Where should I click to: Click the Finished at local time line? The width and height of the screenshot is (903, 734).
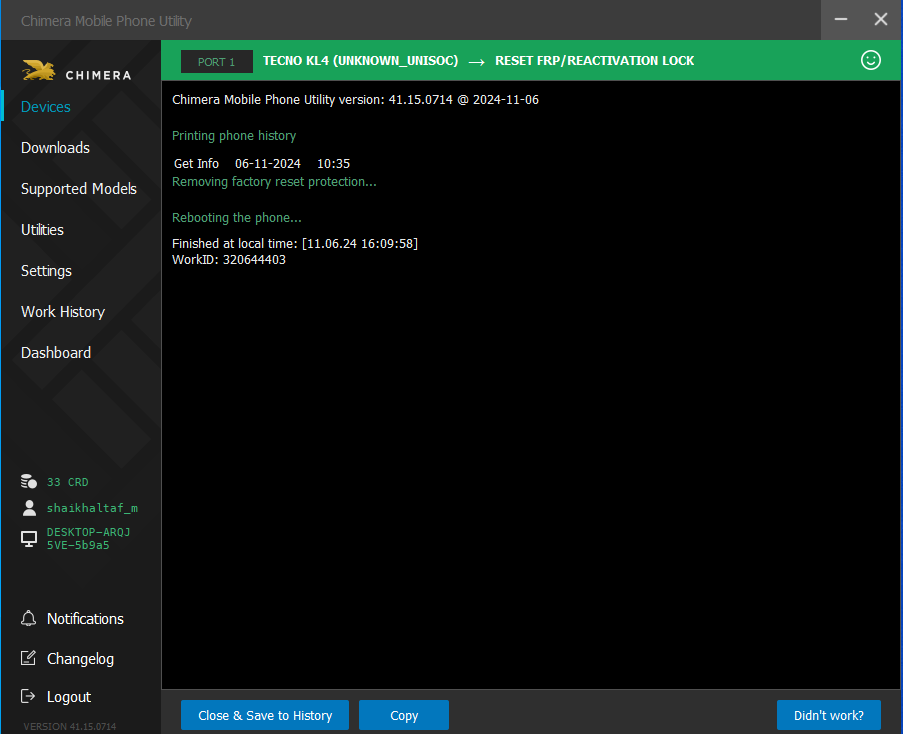pyautogui.click(x=295, y=244)
